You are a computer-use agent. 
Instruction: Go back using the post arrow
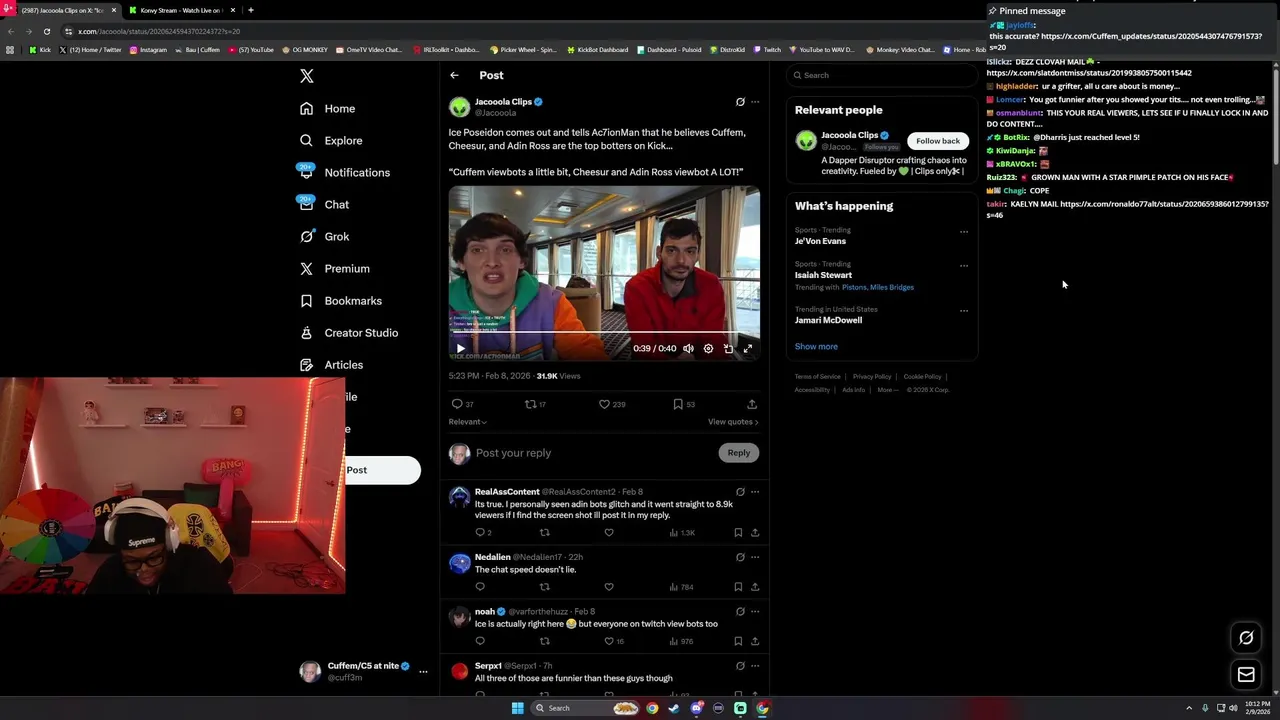(x=454, y=75)
